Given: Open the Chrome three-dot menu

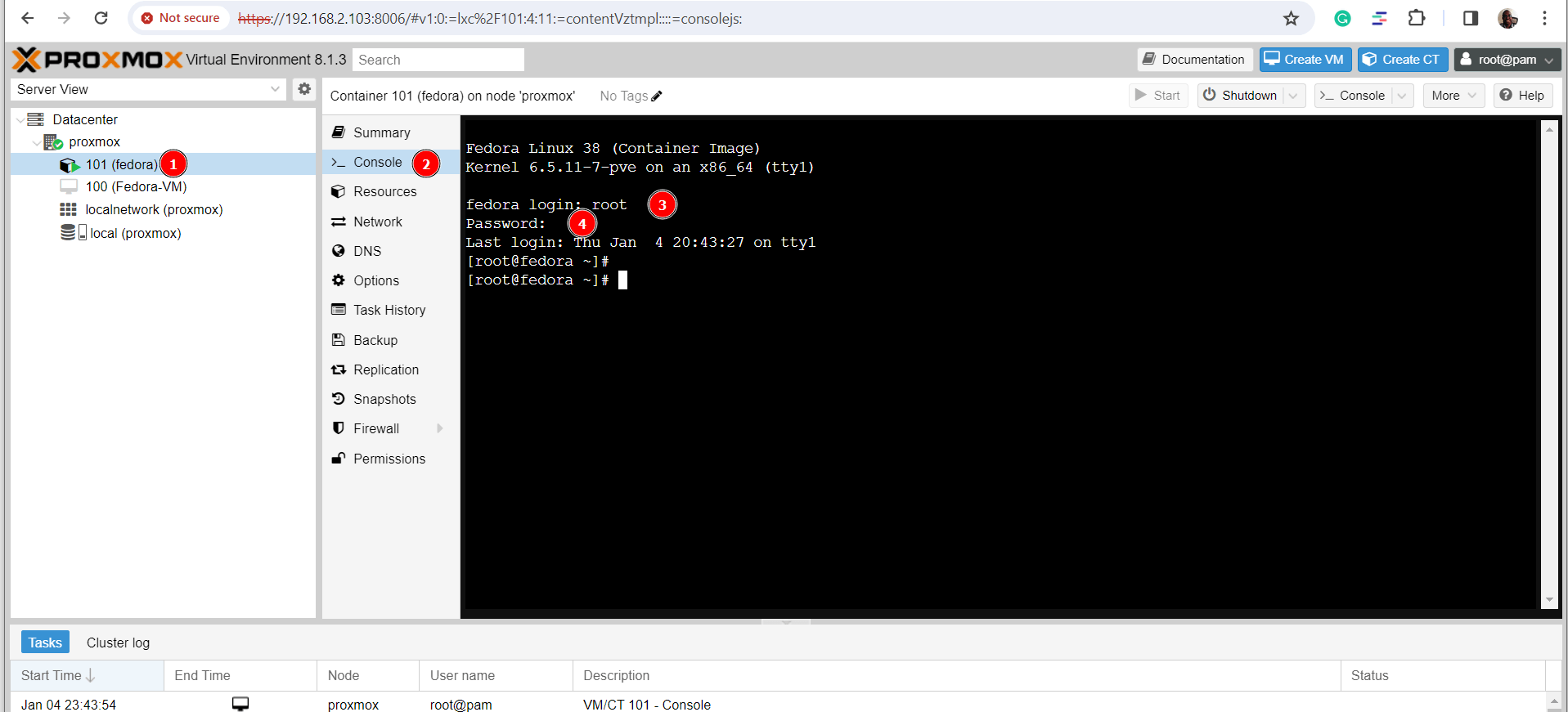Looking at the screenshot, I should pos(1544,18).
